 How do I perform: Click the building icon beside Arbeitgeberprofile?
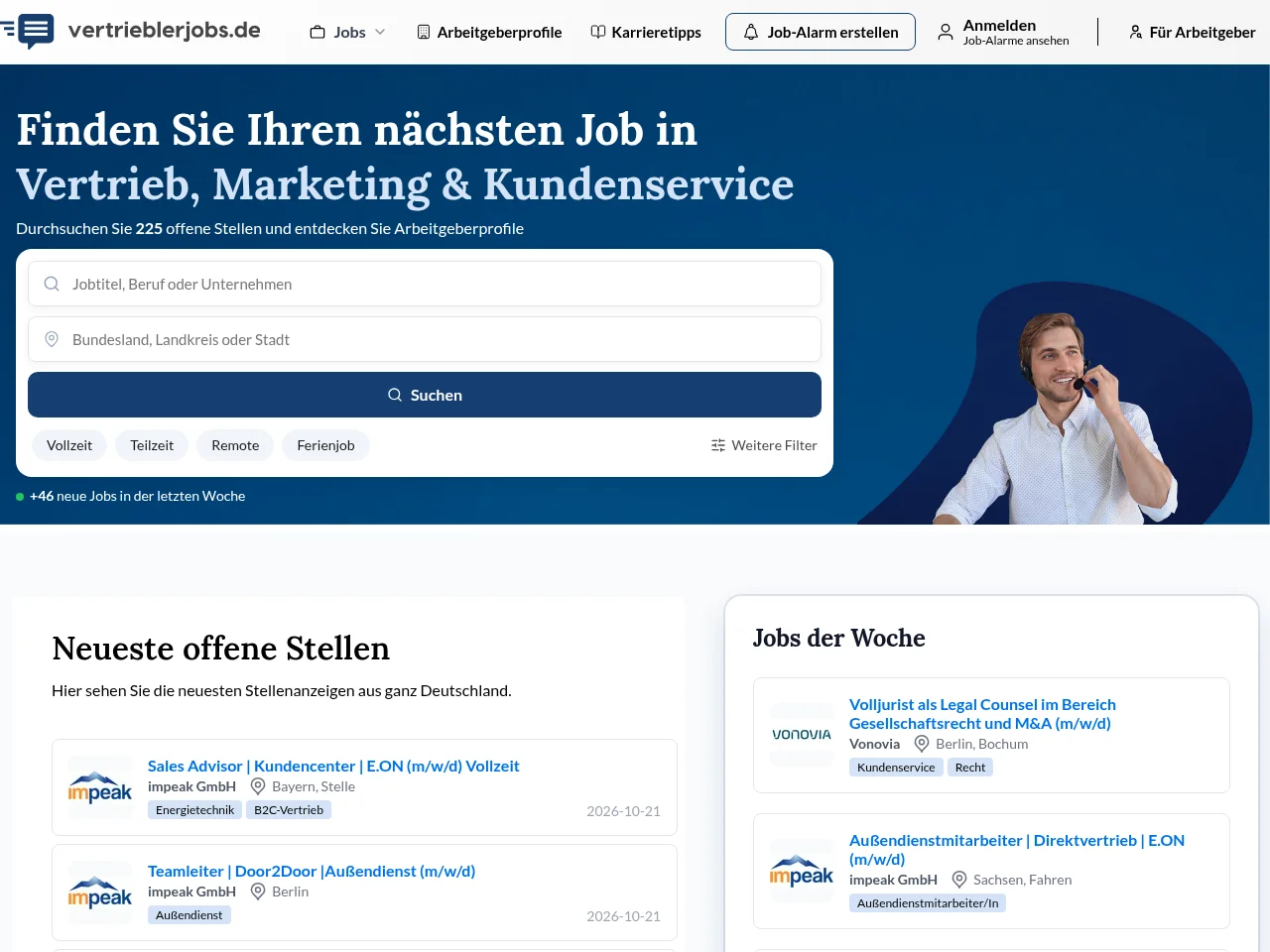coord(424,32)
